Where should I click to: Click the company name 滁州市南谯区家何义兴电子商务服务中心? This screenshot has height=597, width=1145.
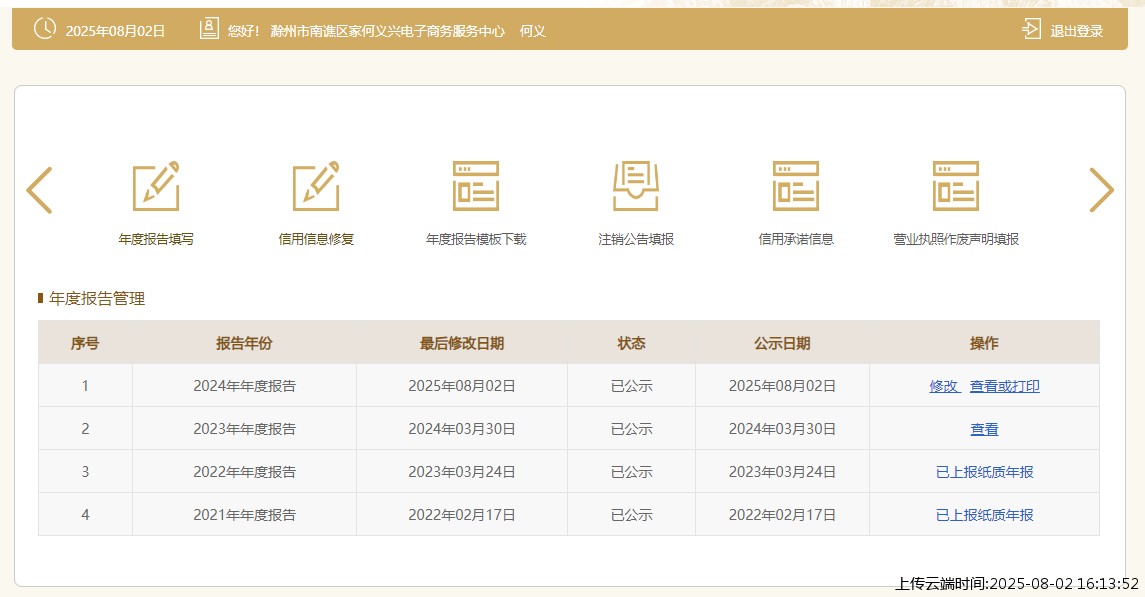(x=387, y=31)
